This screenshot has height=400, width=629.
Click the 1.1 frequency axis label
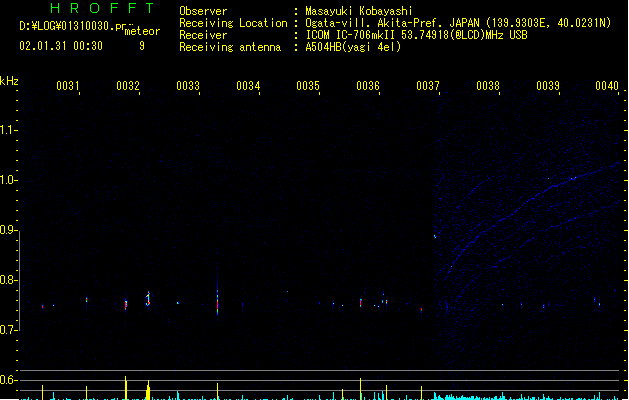[8, 130]
